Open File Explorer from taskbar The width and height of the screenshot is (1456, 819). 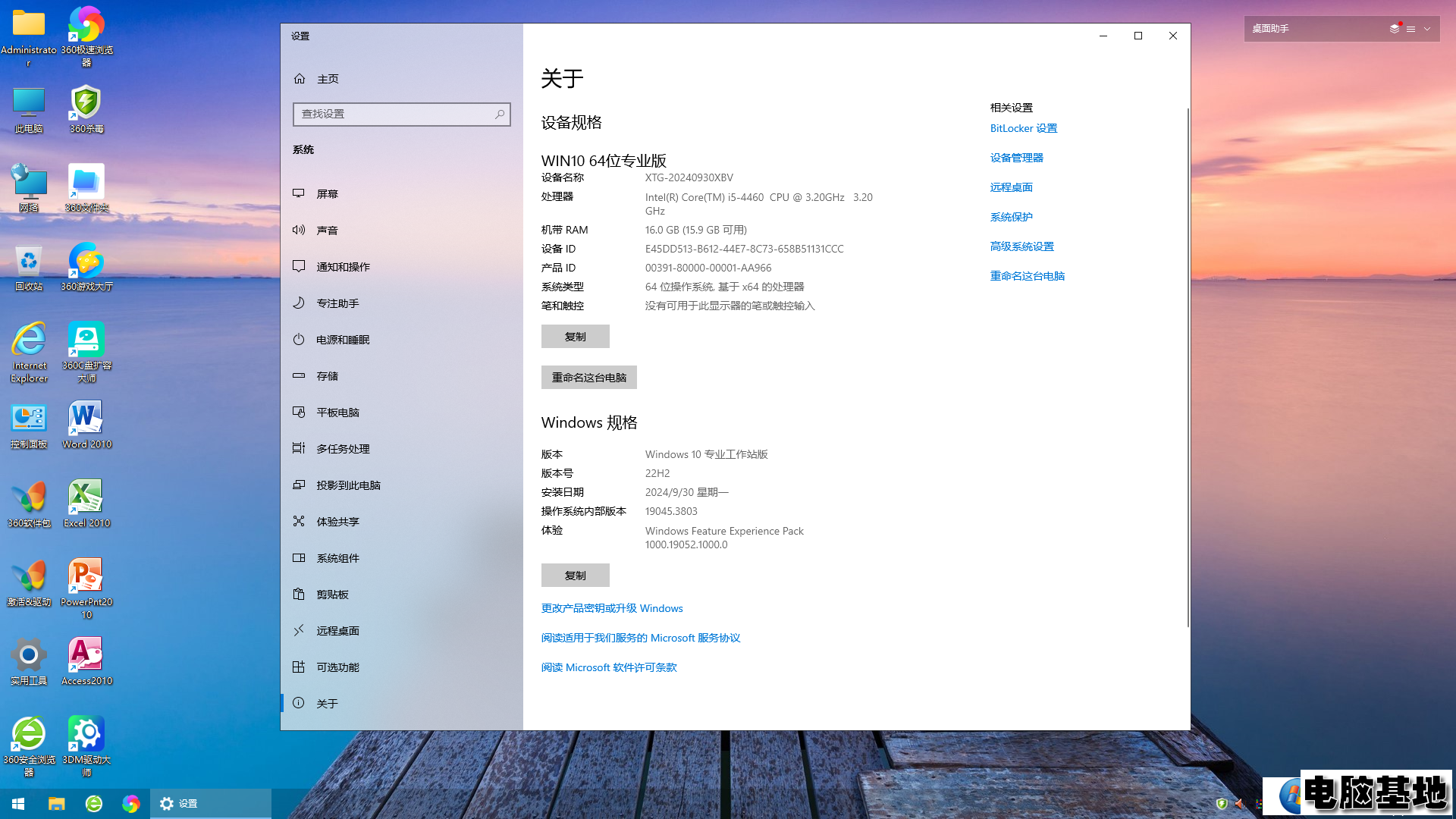tap(57, 804)
